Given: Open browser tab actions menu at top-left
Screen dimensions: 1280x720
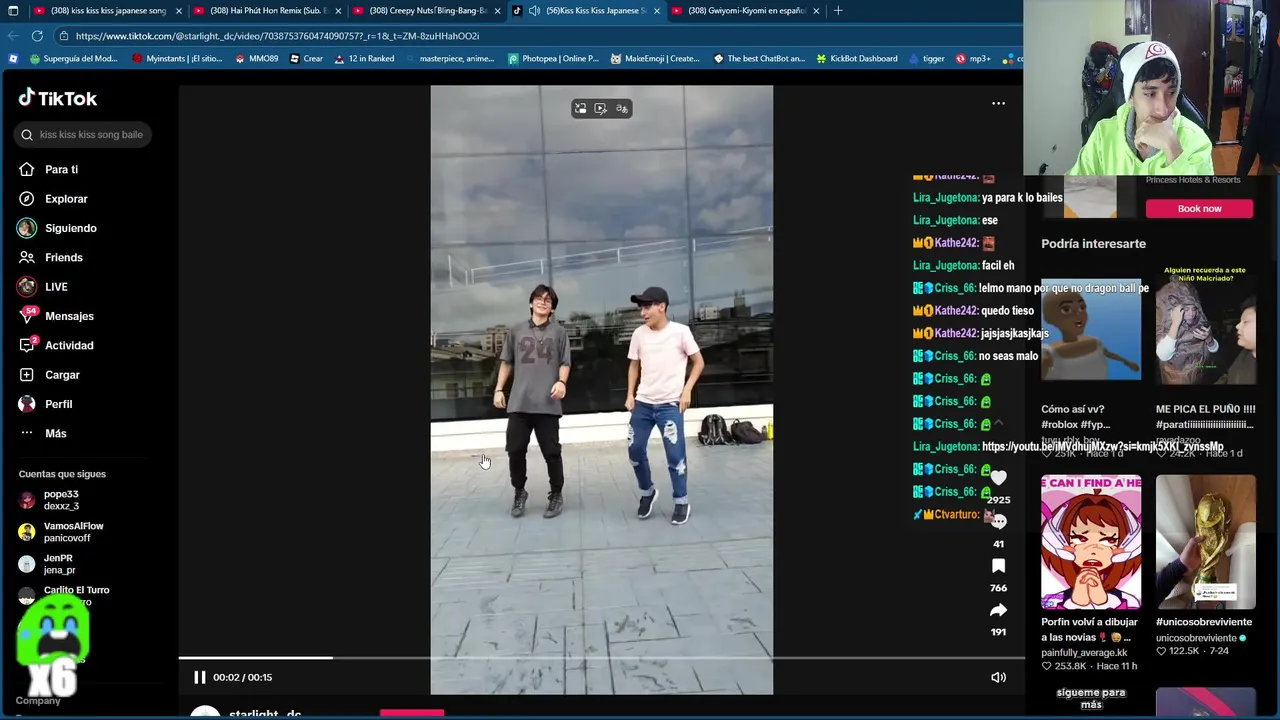Looking at the screenshot, I should [13, 11].
